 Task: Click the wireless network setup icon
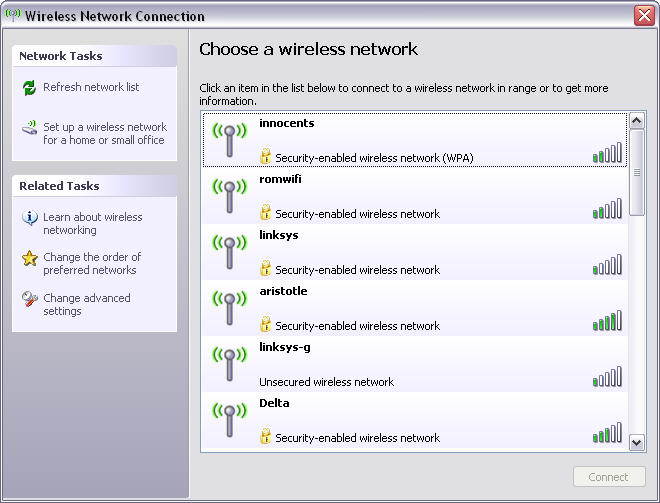click(29, 128)
